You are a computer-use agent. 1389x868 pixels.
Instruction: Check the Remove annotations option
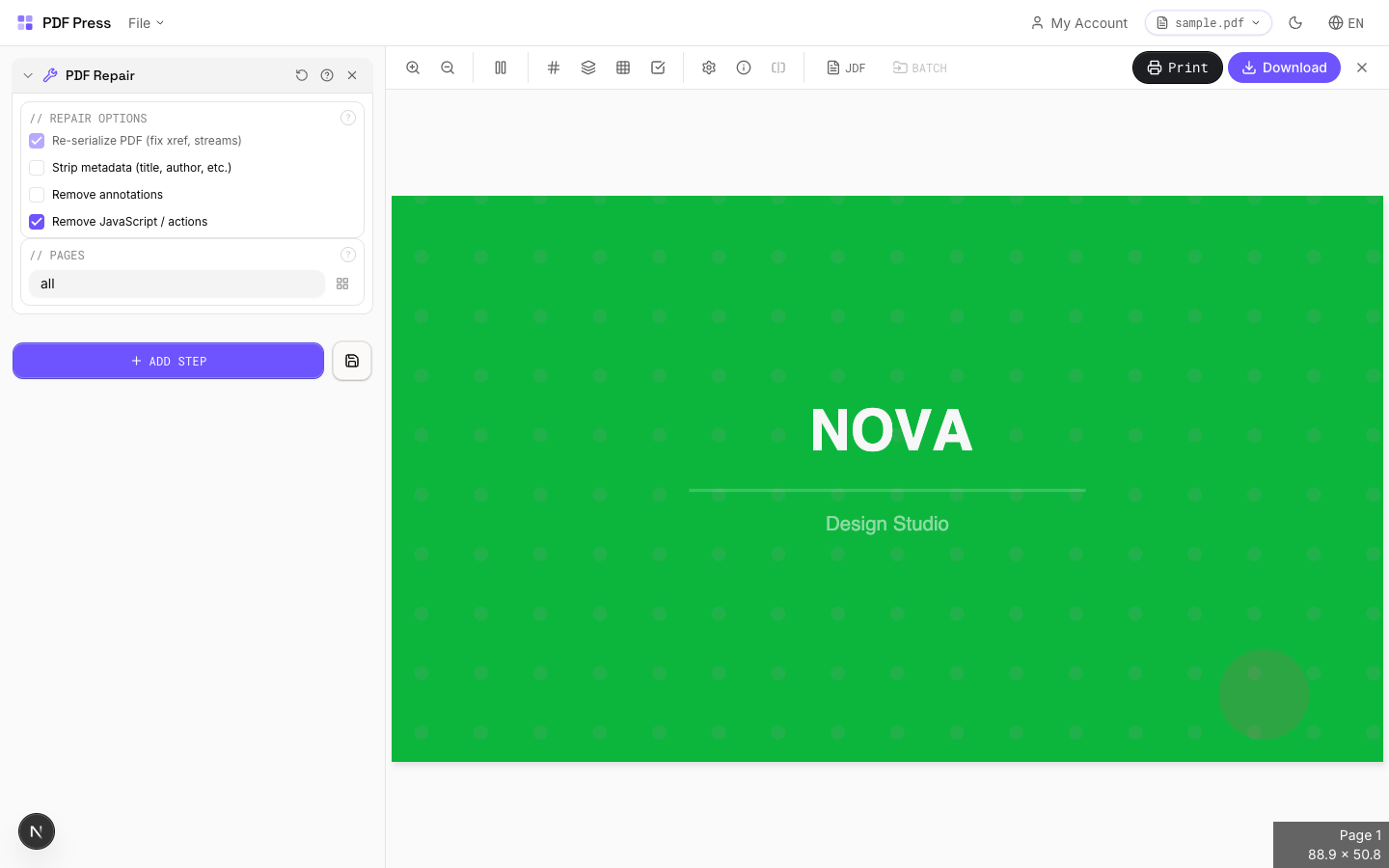click(x=37, y=195)
